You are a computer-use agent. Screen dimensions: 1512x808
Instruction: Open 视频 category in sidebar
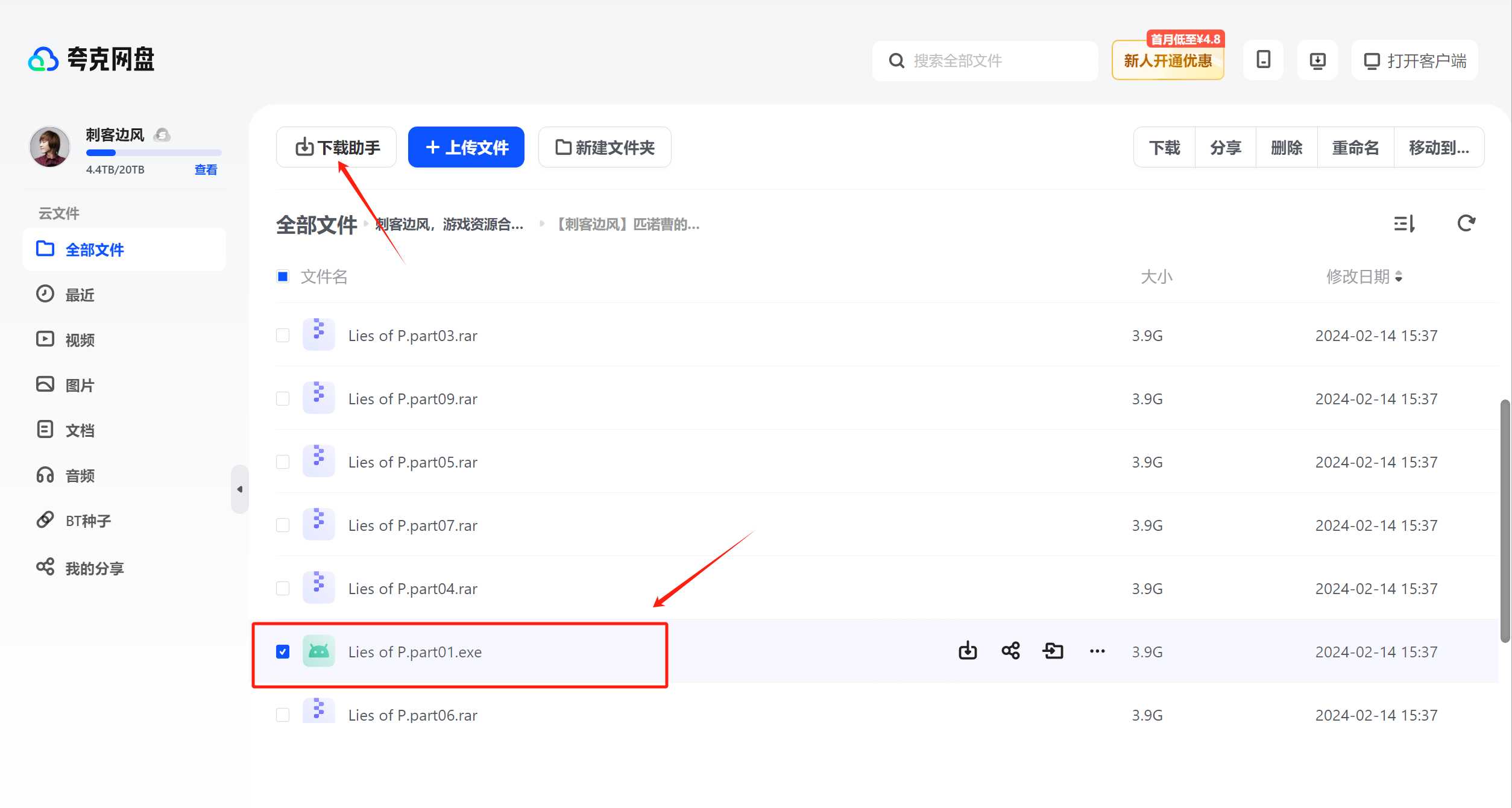[x=124, y=340]
